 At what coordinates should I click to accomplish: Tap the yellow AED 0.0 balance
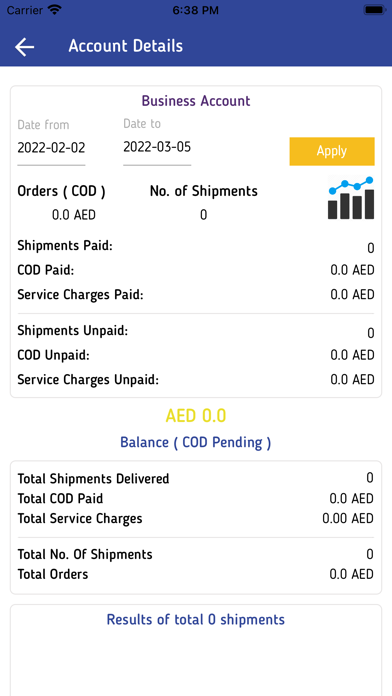pos(196,416)
